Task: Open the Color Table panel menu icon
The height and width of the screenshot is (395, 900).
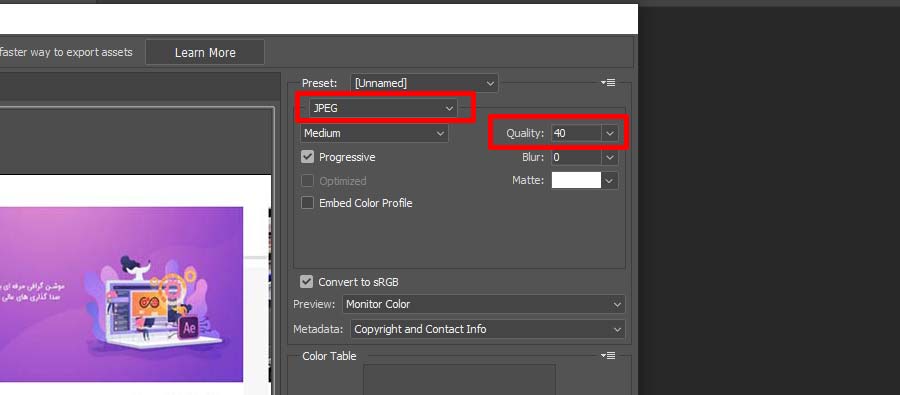Action: pyautogui.click(x=608, y=355)
